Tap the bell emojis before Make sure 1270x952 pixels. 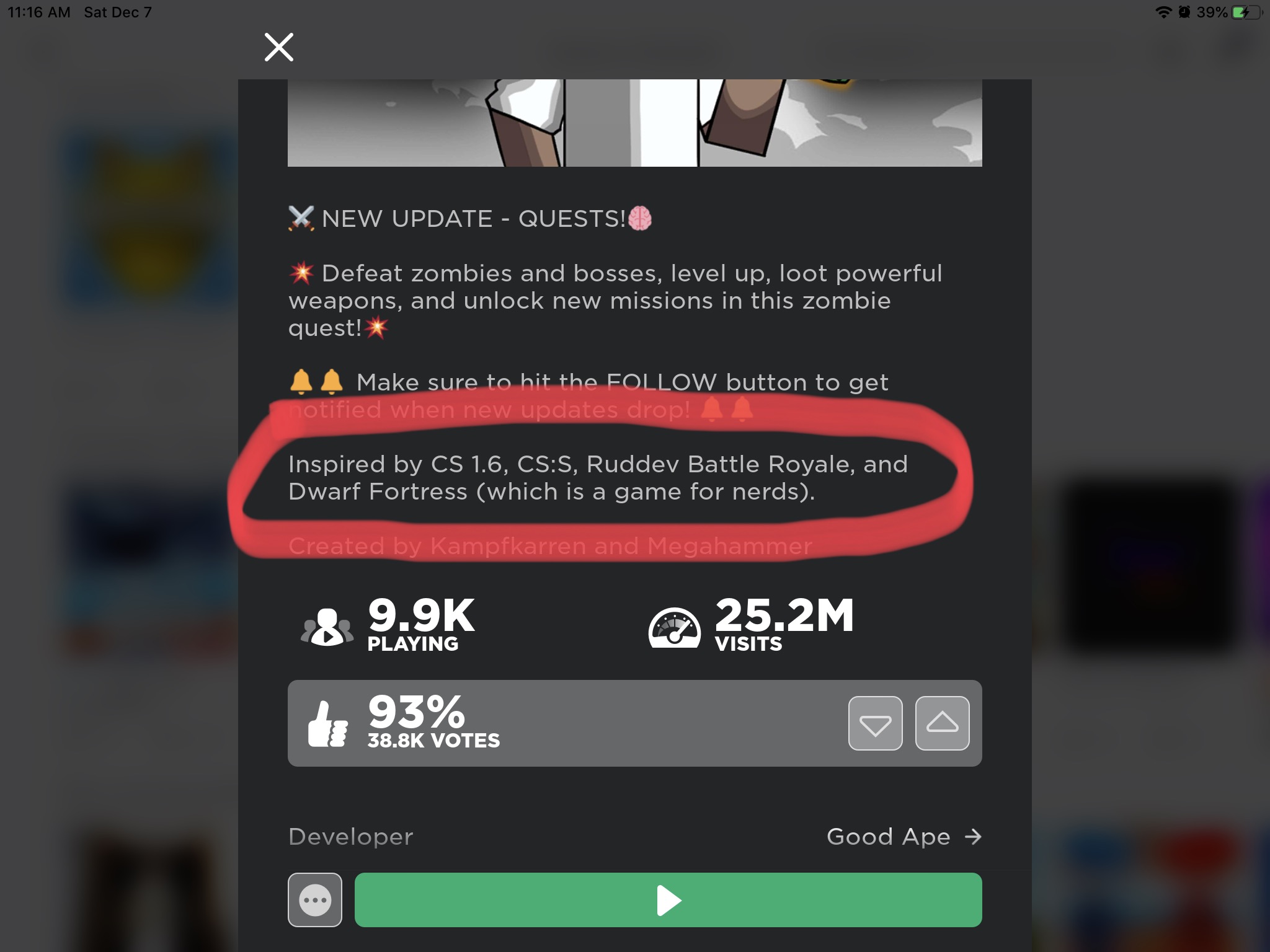coord(316,382)
